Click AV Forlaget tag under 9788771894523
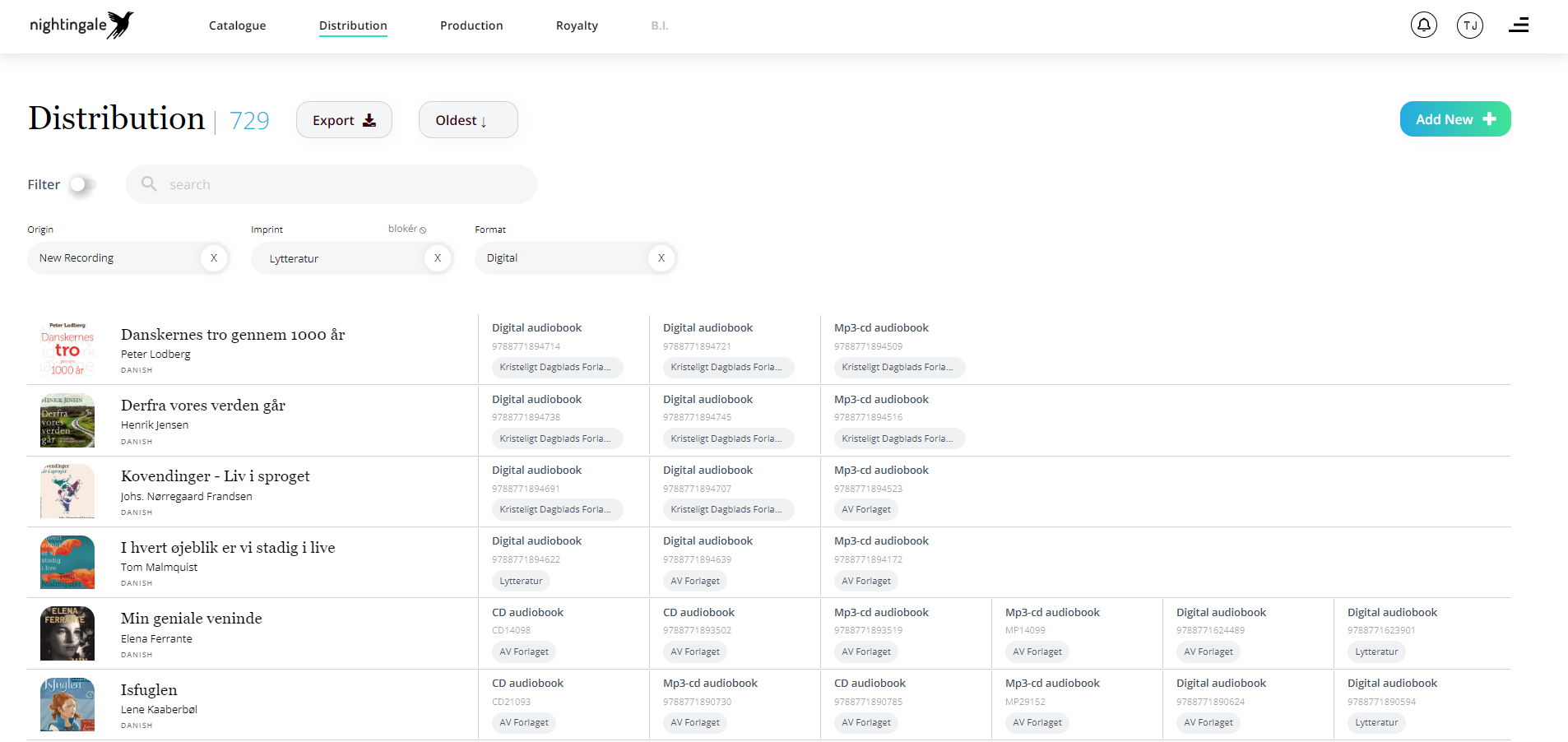1568x742 pixels. (x=866, y=510)
